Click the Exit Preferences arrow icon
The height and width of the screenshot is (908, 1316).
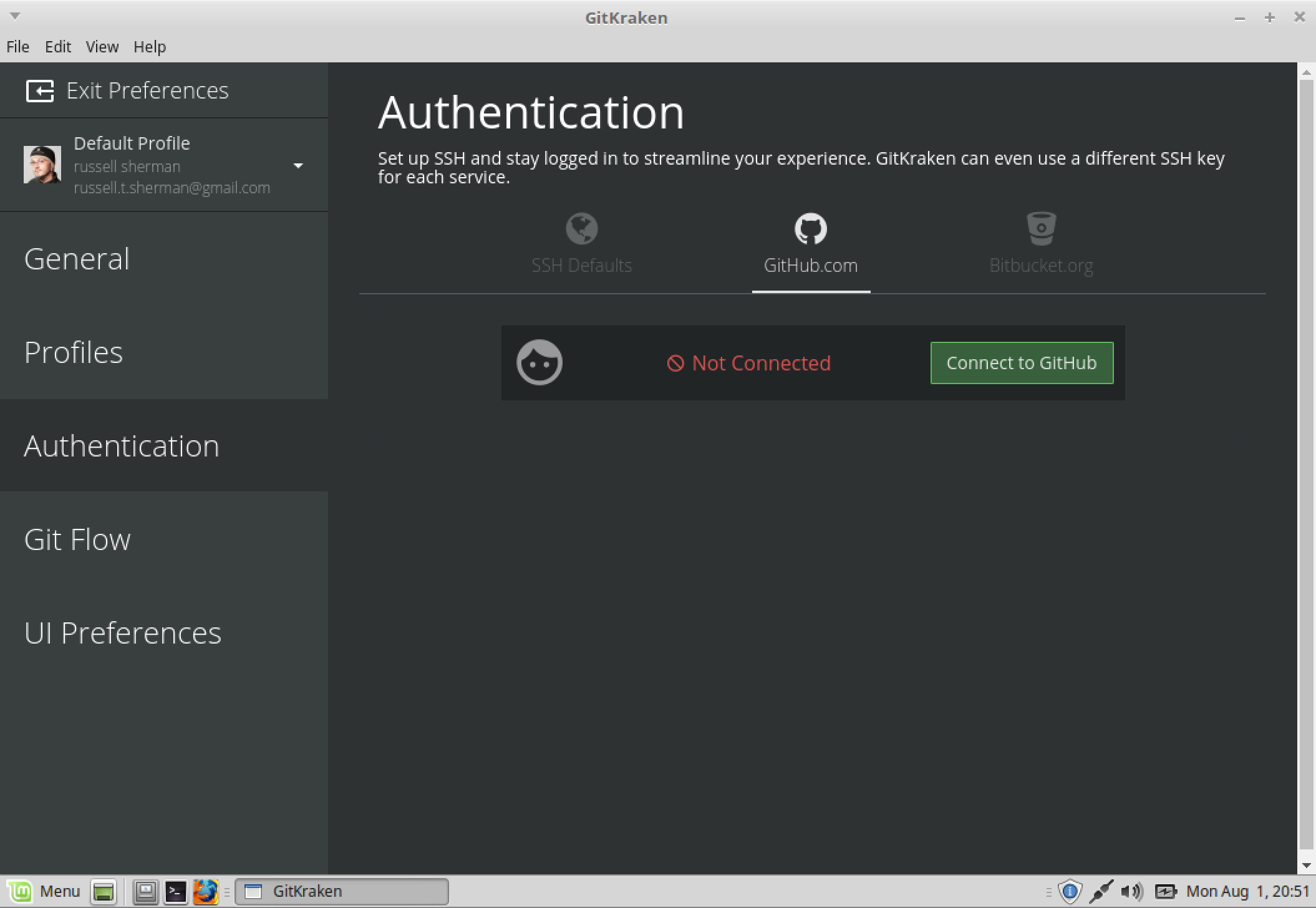[x=40, y=91]
